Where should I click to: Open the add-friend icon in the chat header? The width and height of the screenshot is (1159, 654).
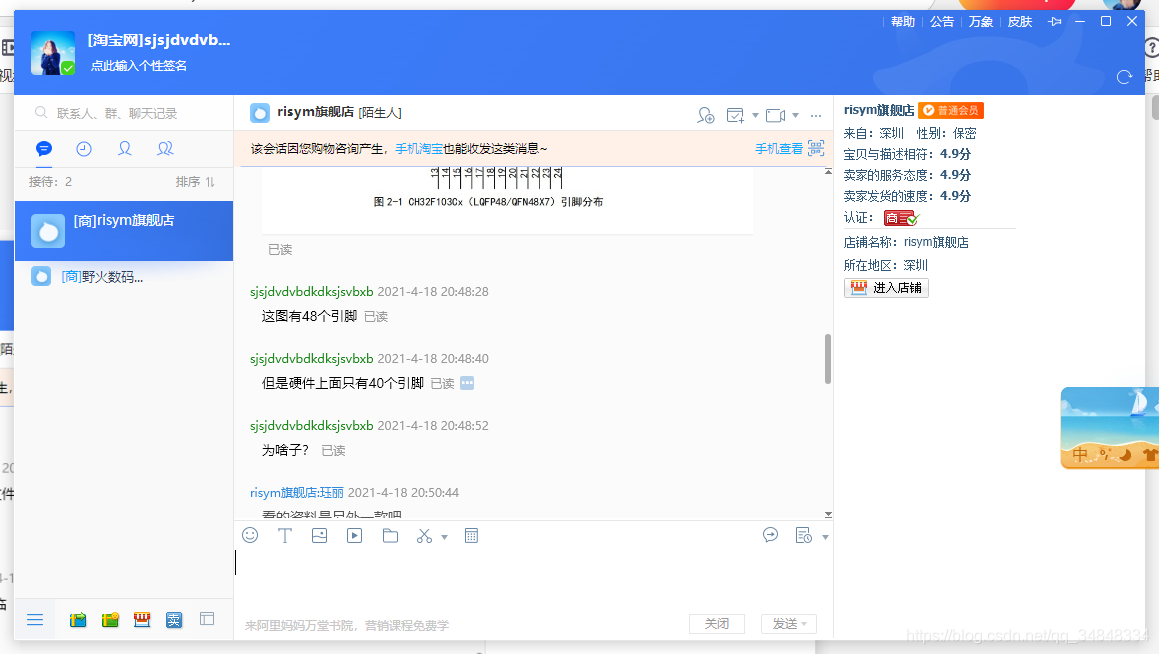coord(706,115)
